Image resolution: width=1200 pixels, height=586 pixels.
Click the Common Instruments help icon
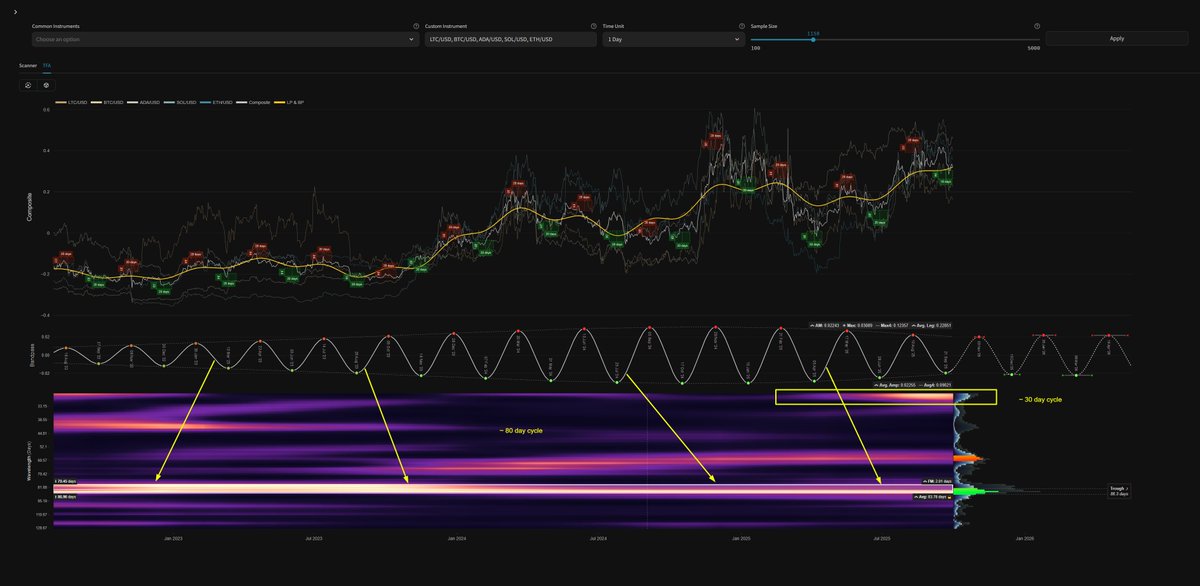pos(416,26)
